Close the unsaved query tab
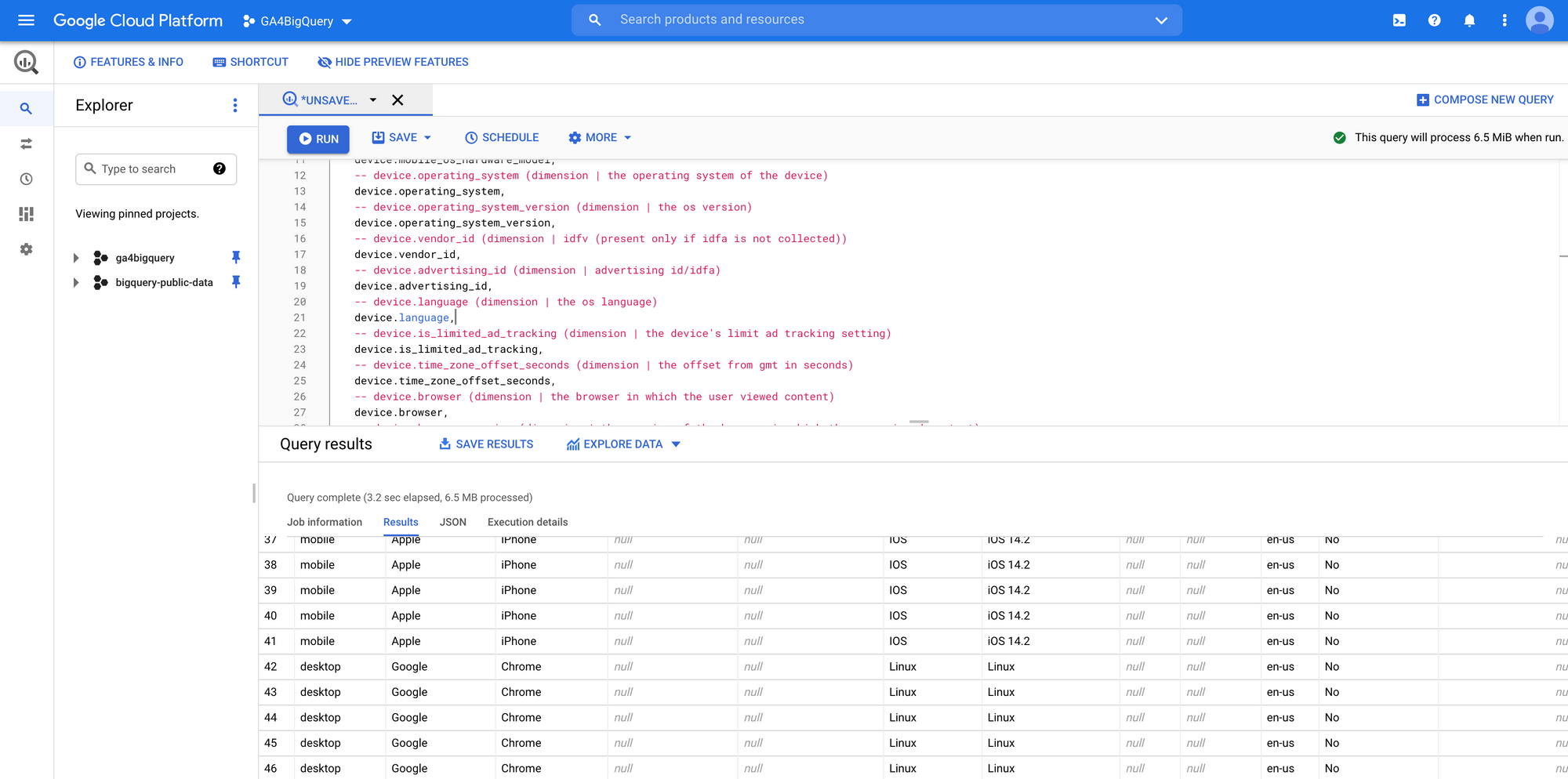This screenshot has height=779, width=1568. tap(397, 100)
